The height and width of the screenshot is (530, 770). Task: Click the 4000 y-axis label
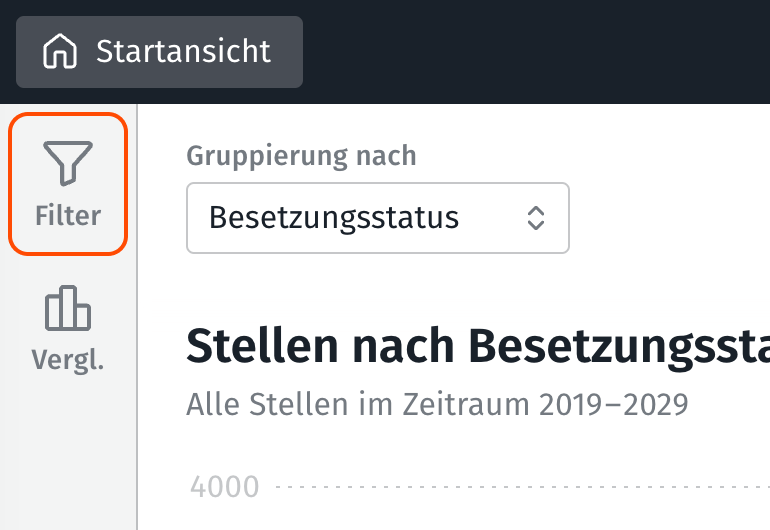(x=224, y=487)
